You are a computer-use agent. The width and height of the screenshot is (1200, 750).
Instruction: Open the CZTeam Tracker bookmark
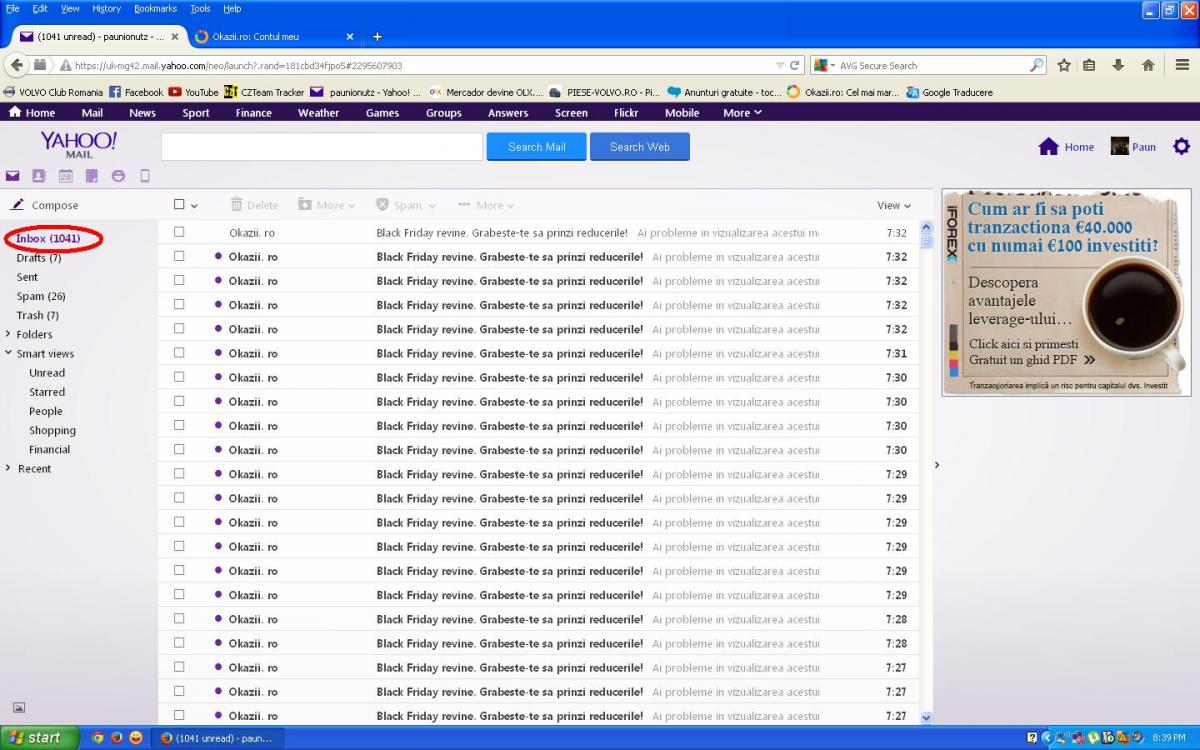(x=264, y=92)
